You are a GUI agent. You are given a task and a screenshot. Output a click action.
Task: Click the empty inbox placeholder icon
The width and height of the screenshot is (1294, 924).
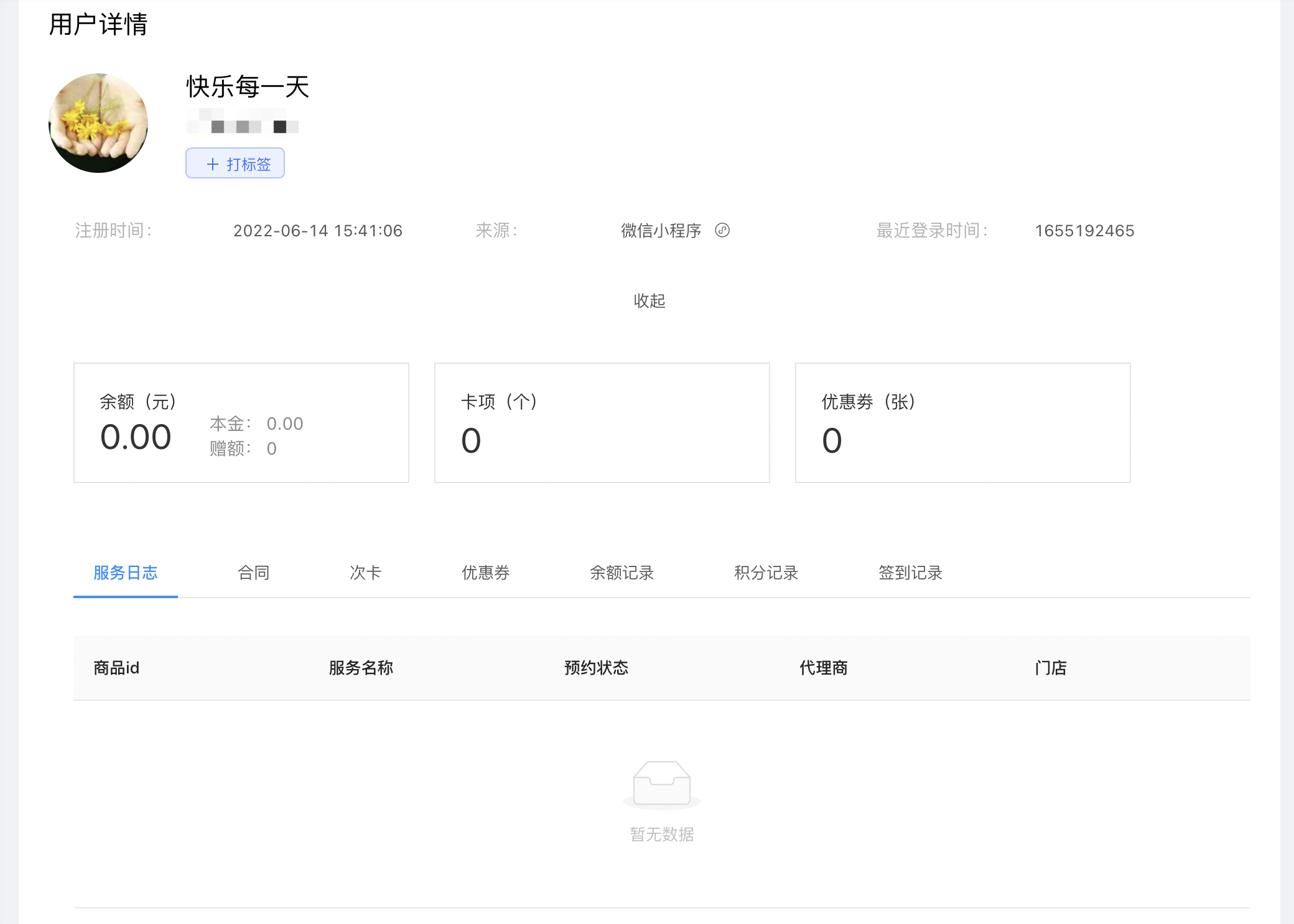click(x=661, y=783)
